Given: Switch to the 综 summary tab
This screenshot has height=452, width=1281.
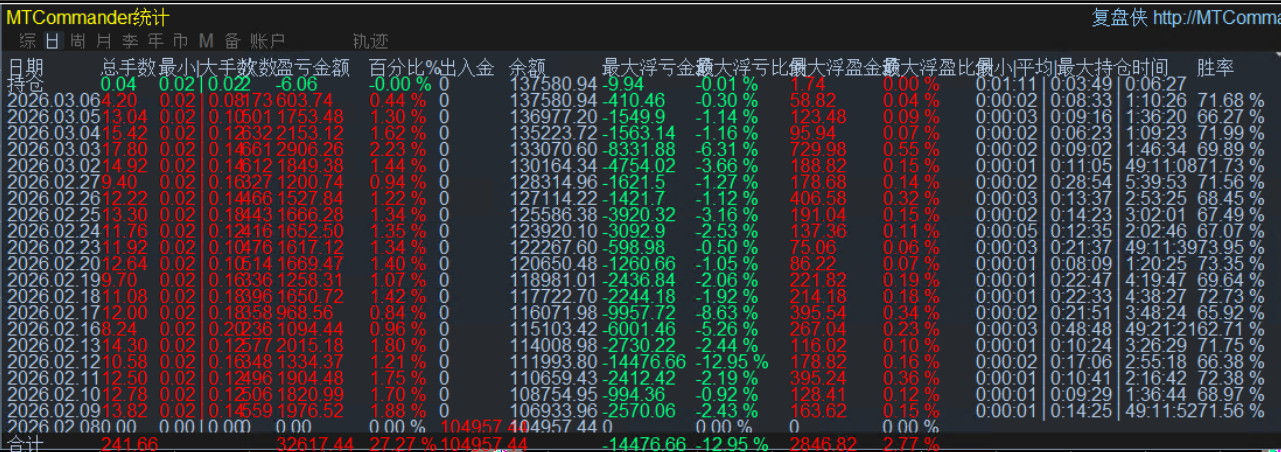Looking at the screenshot, I should [x=28, y=41].
